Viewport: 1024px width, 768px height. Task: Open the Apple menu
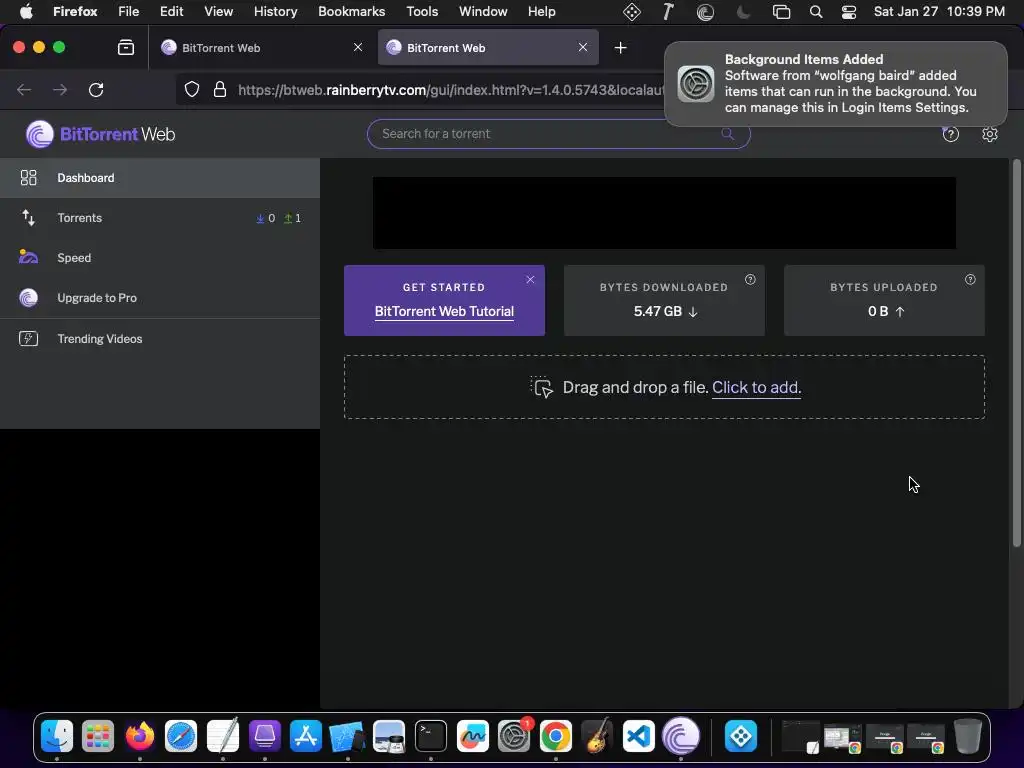click(x=26, y=12)
